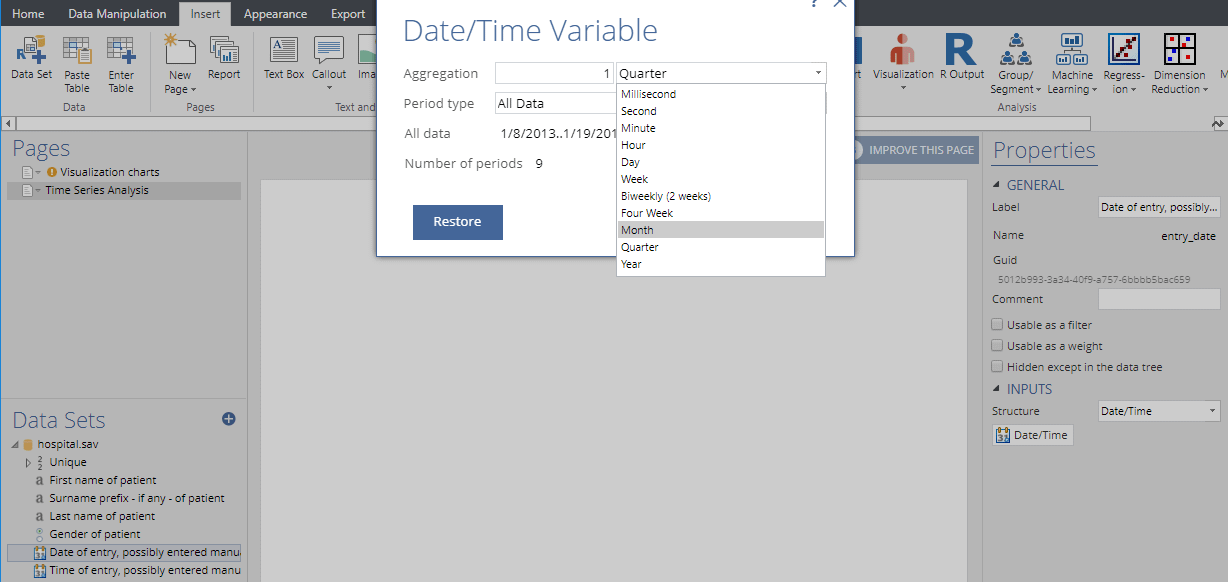The height and width of the screenshot is (582, 1228).
Task: Click the Restore button
Action: coord(457,222)
